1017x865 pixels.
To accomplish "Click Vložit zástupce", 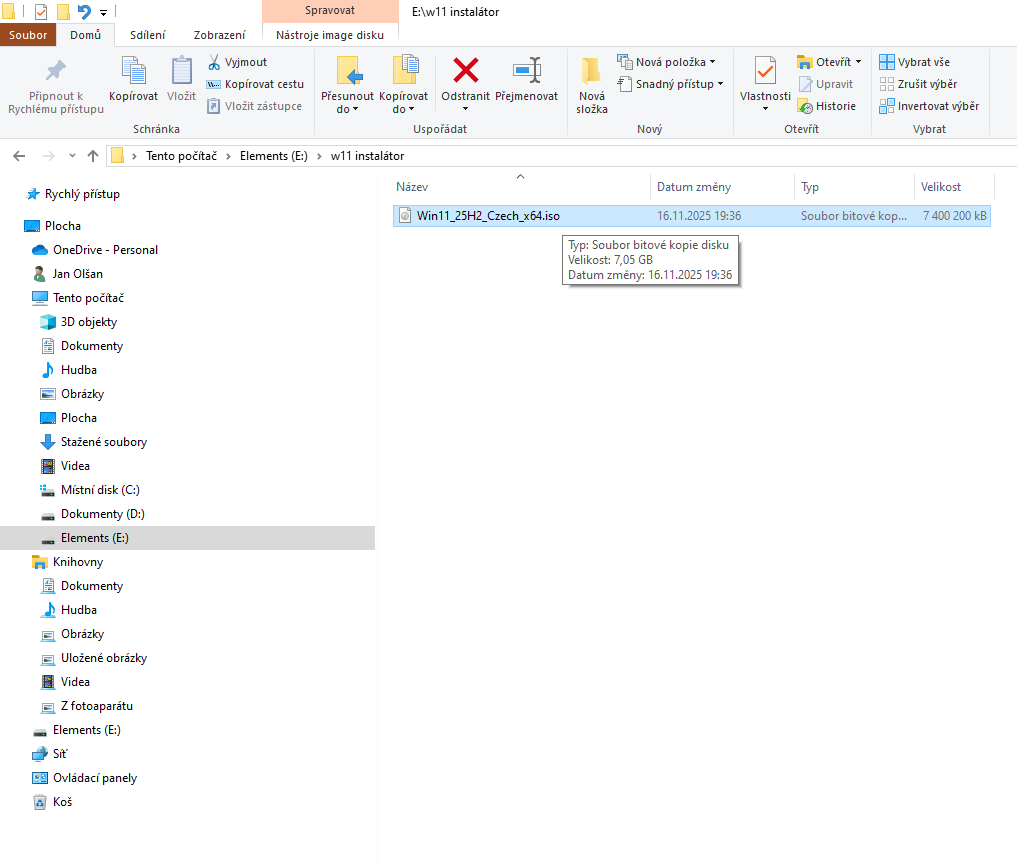I will click(254, 106).
